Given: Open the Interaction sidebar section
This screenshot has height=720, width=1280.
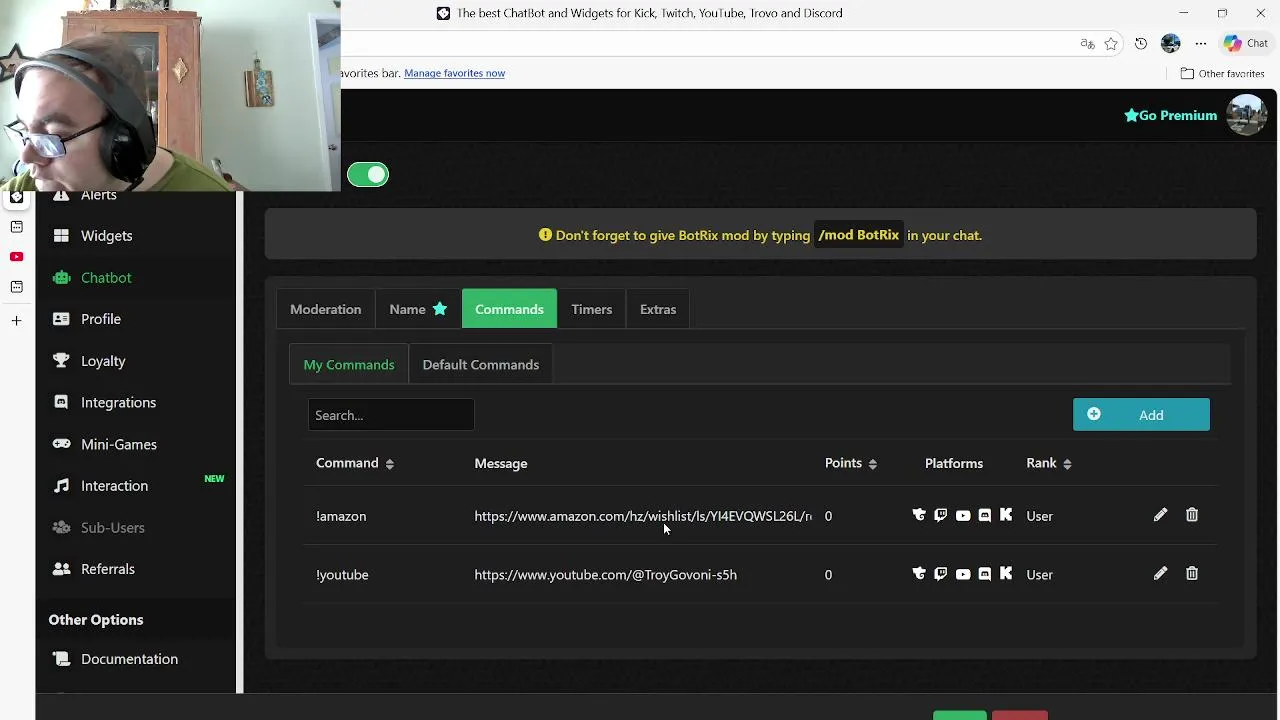Looking at the screenshot, I should (114, 486).
